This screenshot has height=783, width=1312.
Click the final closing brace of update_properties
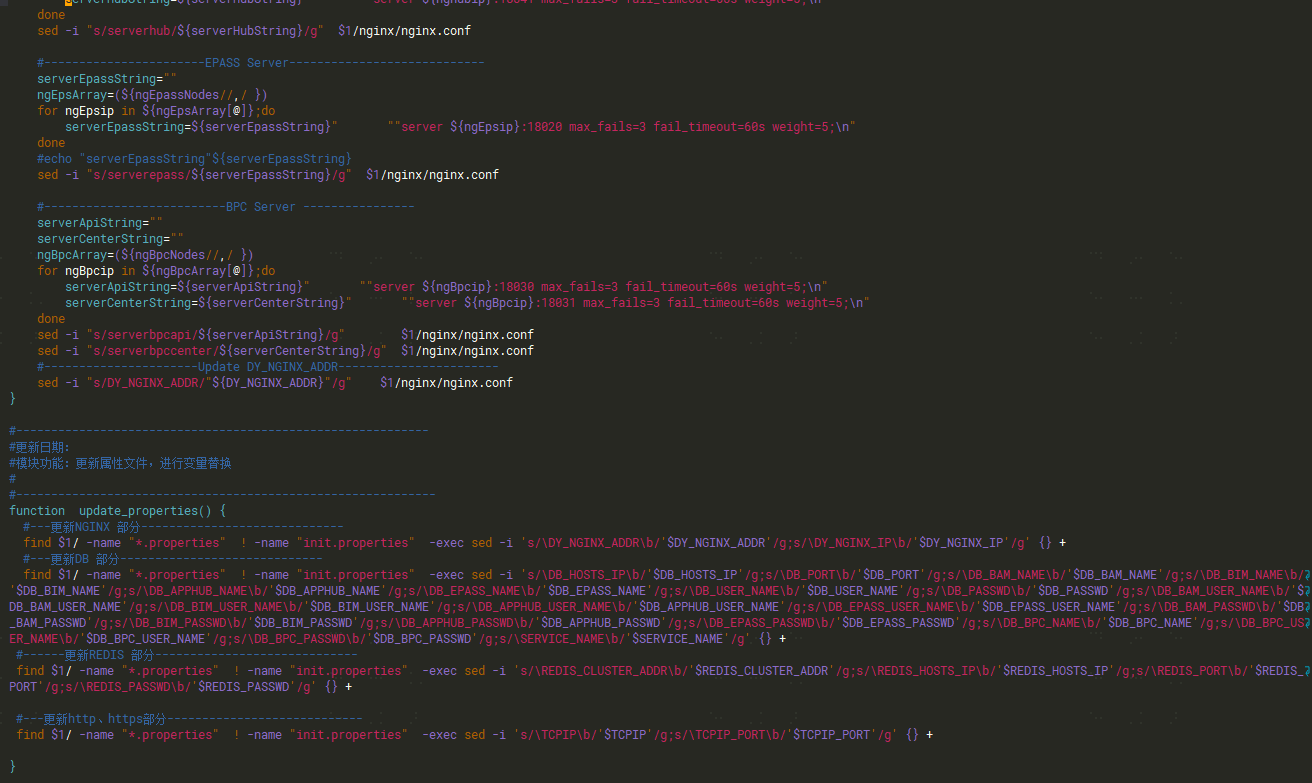[12, 767]
